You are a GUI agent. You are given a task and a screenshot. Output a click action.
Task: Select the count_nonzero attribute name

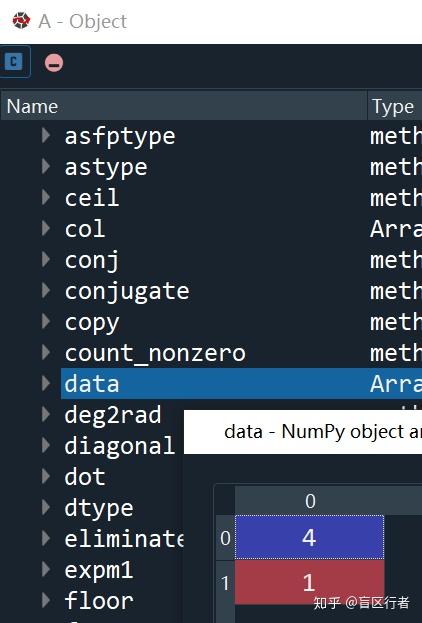click(155, 353)
